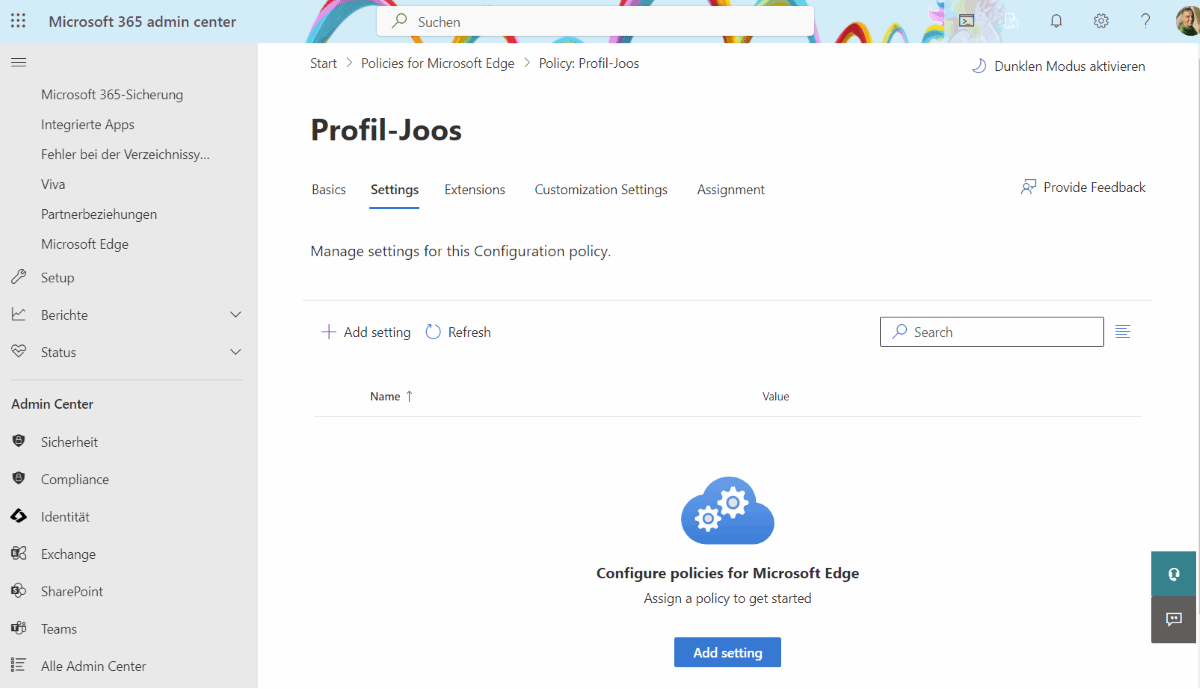Expand the Berichte section
This screenshot has height=689, width=1200.
236,314
